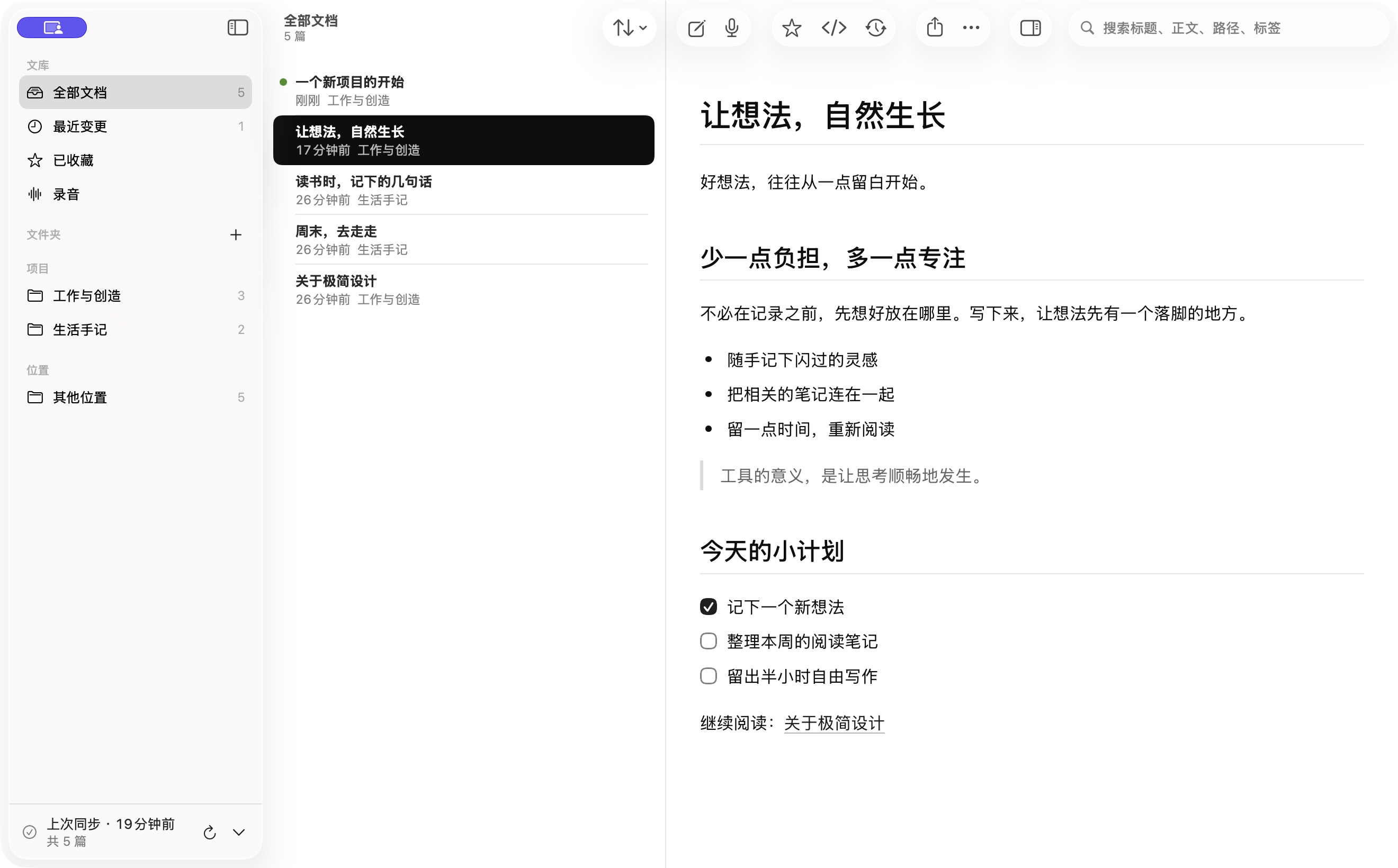Click the share export icon
The image size is (1398, 868).
pyautogui.click(x=935, y=27)
